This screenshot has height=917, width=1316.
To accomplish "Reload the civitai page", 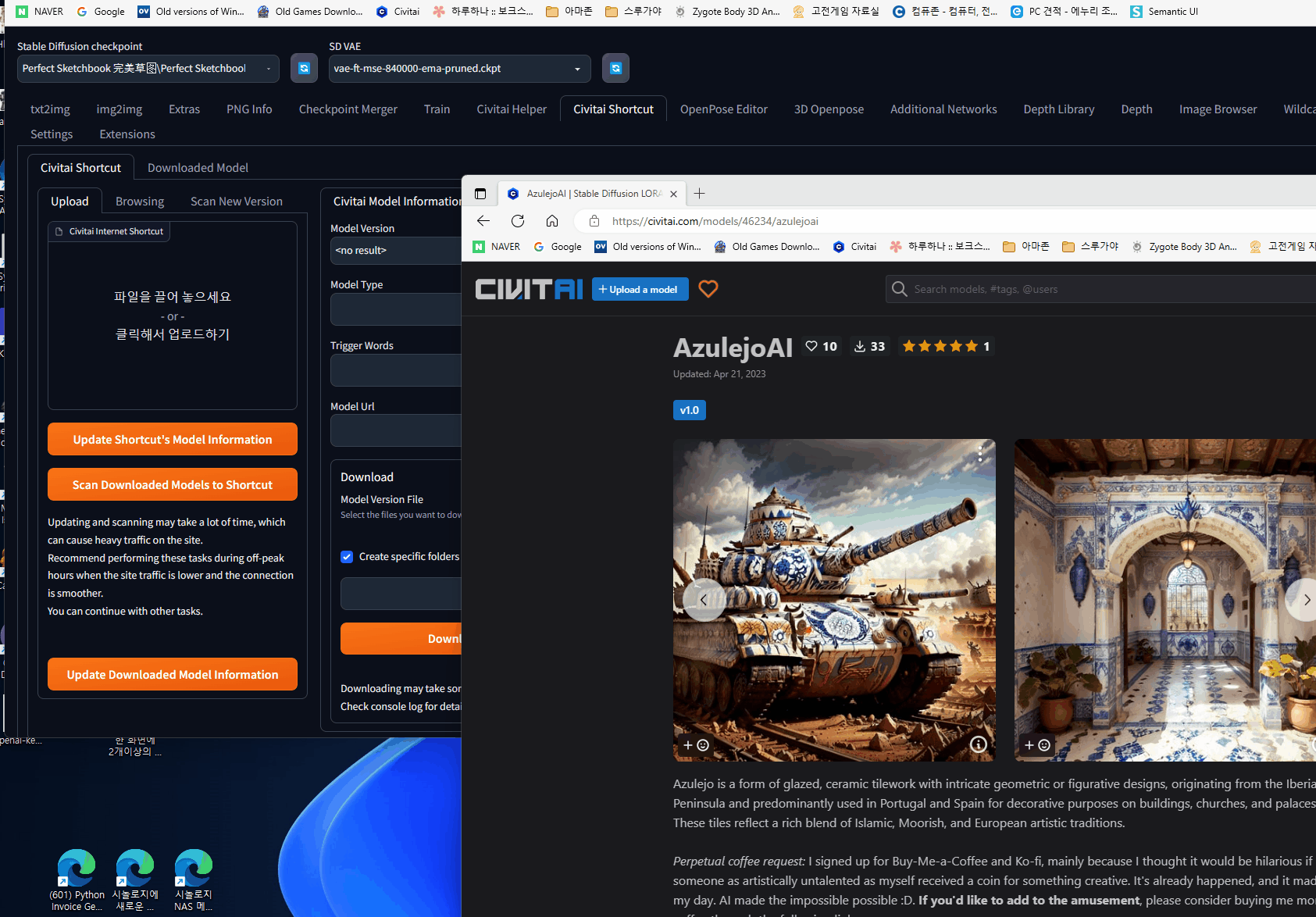I will click(x=518, y=221).
